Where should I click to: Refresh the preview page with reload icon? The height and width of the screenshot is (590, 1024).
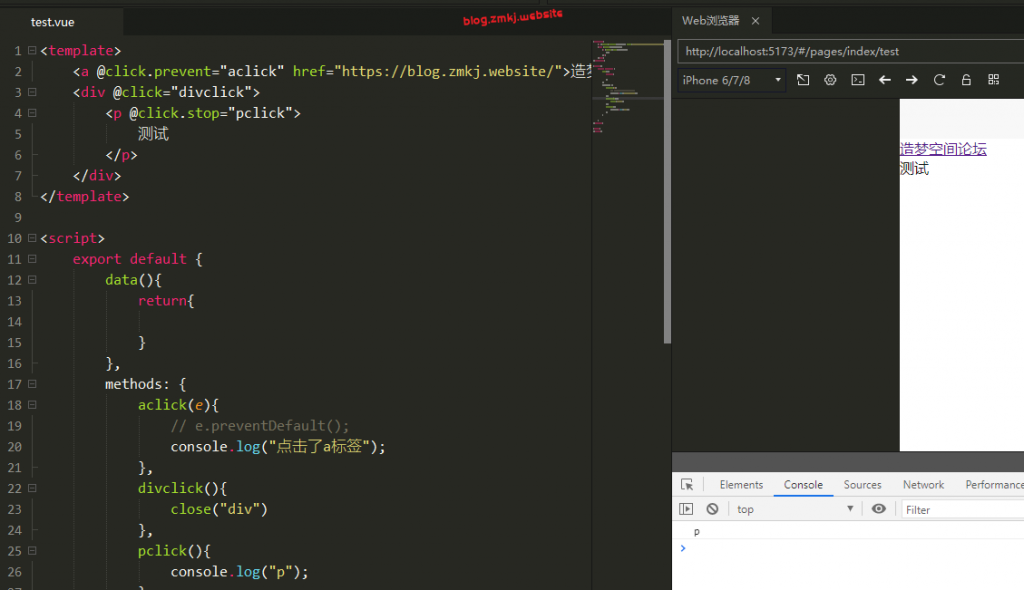tap(939, 80)
